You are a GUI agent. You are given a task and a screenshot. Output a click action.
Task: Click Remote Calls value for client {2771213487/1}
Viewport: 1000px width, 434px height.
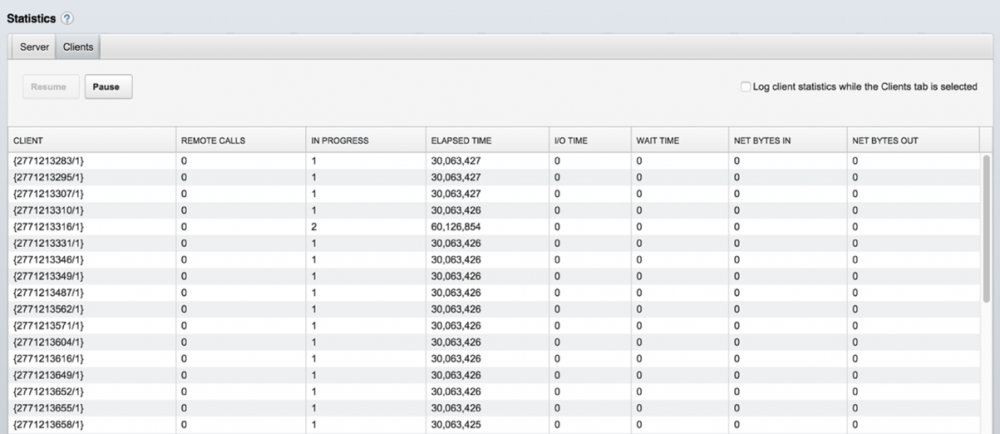(184, 293)
